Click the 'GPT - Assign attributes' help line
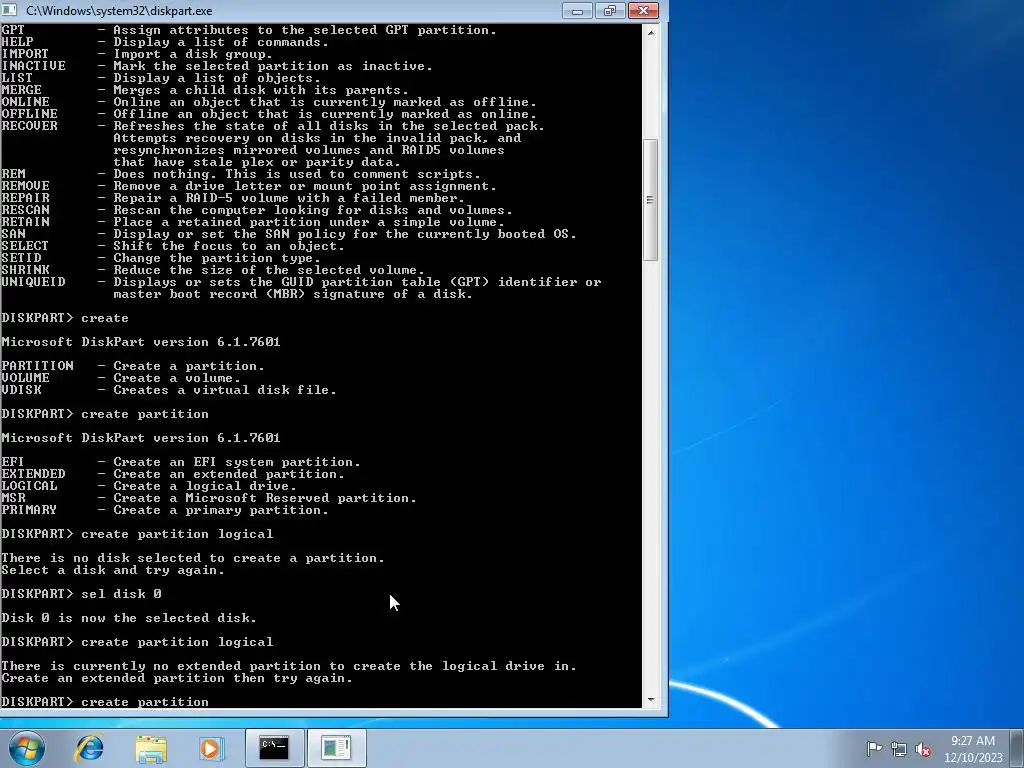This screenshot has width=1024, height=768. pos(248,30)
